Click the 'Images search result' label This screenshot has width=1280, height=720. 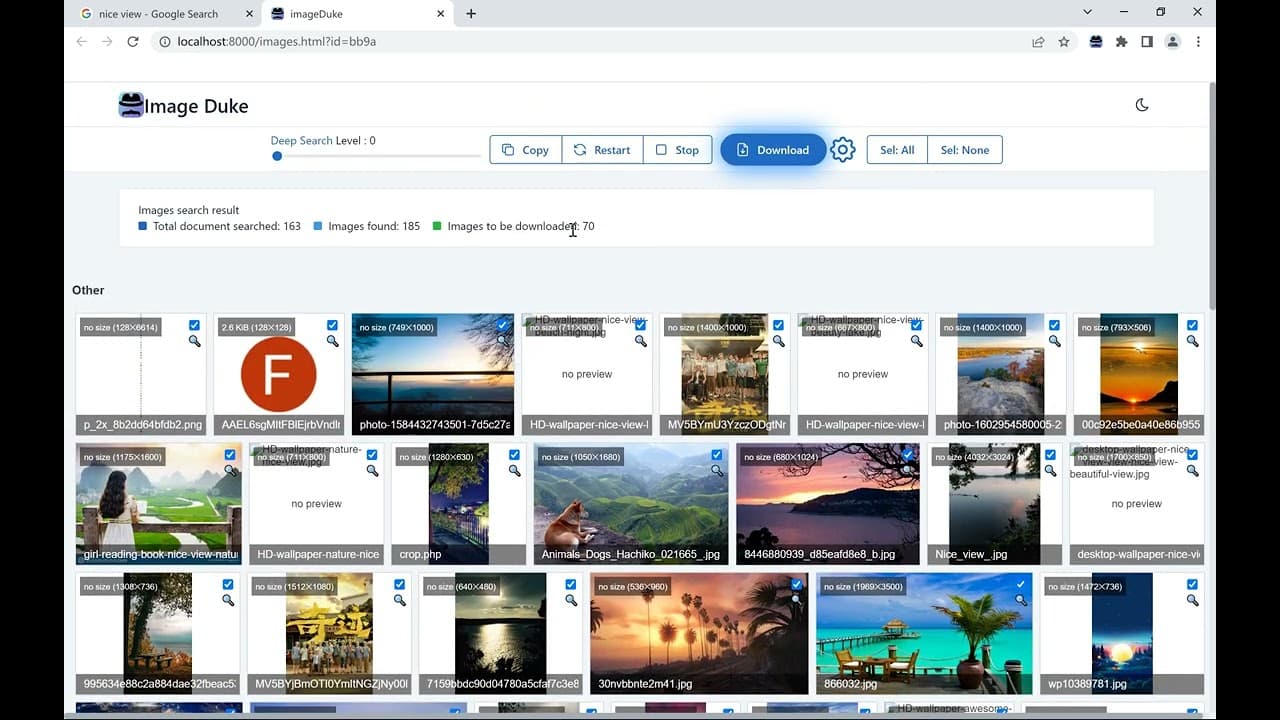(189, 210)
